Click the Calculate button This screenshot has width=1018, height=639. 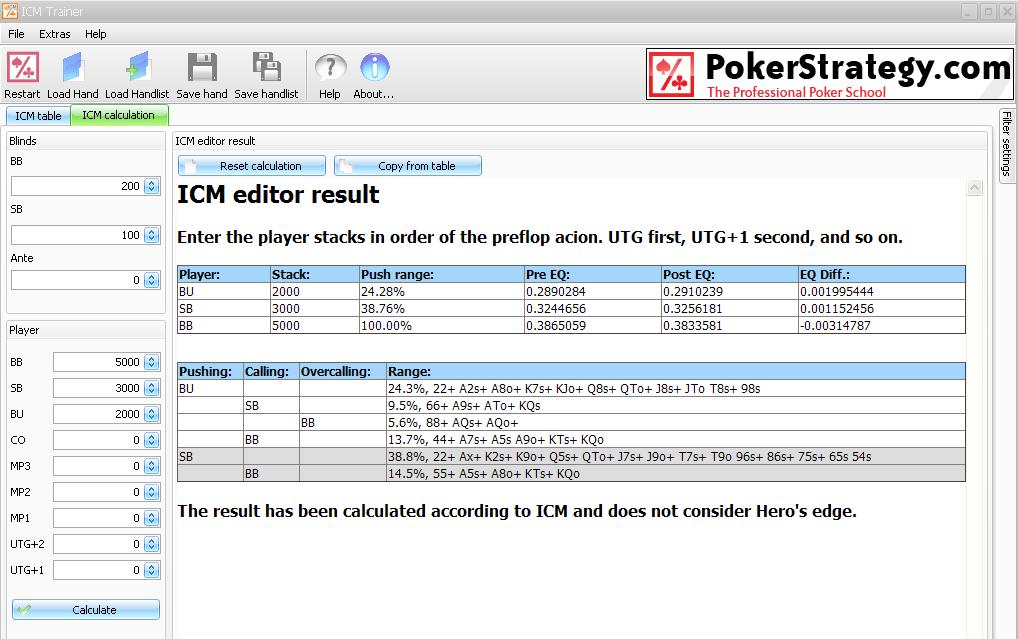pyautogui.click(x=86, y=610)
